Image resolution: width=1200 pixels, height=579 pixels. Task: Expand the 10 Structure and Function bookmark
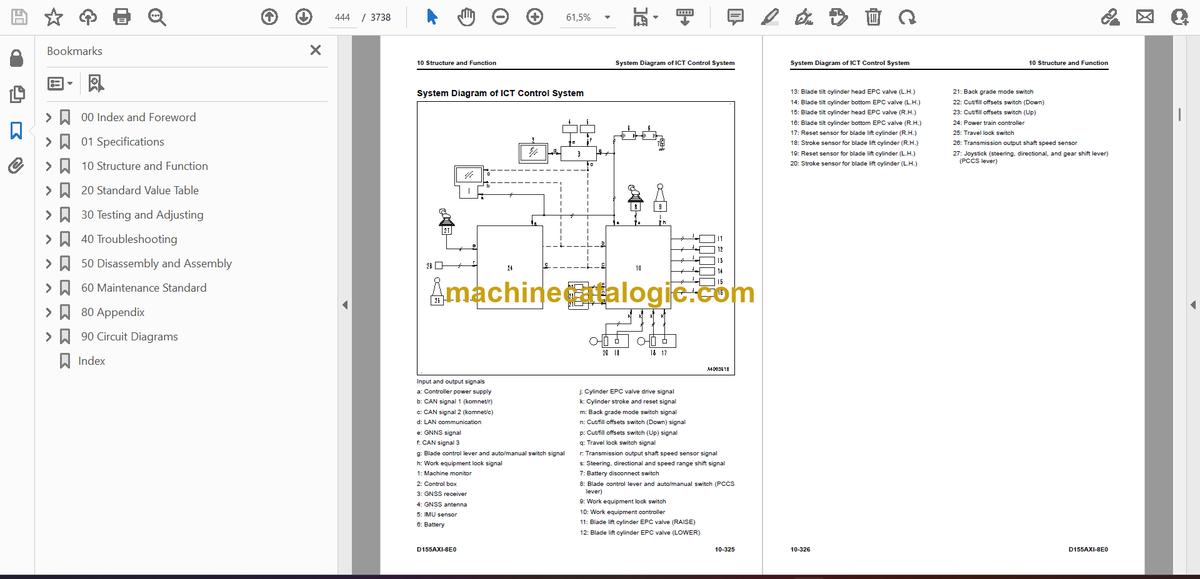coord(49,166)
